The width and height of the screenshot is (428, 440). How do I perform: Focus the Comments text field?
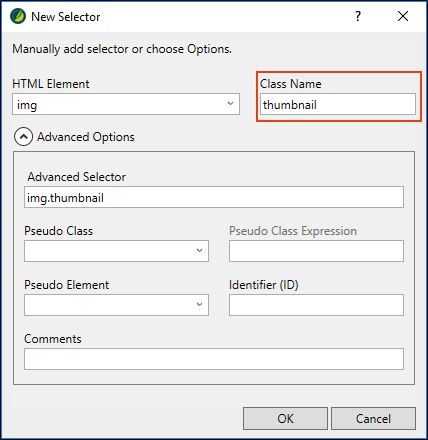[214, 359]
